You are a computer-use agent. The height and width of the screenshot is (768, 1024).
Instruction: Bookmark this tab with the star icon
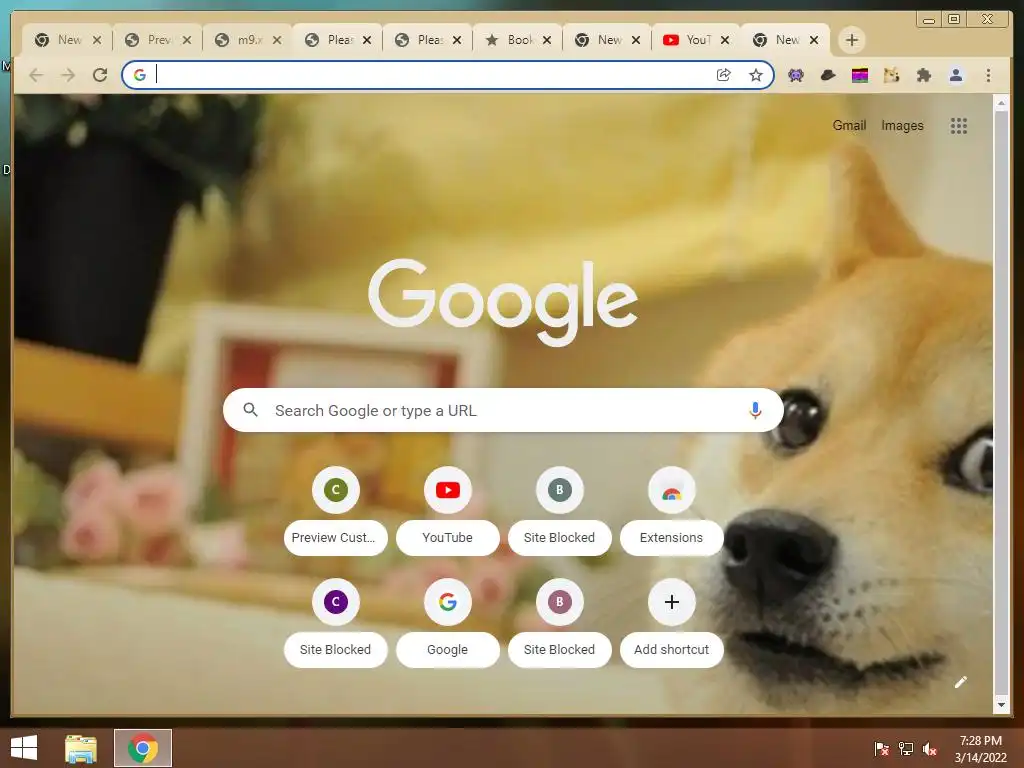click(756, 75)
